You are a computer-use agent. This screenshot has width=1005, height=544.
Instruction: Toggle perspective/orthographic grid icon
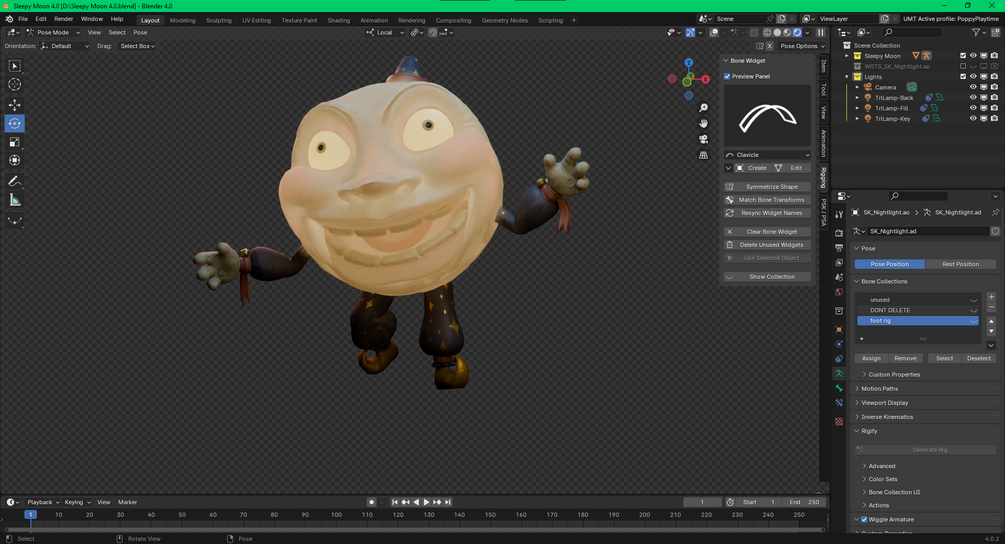point(704,155)
